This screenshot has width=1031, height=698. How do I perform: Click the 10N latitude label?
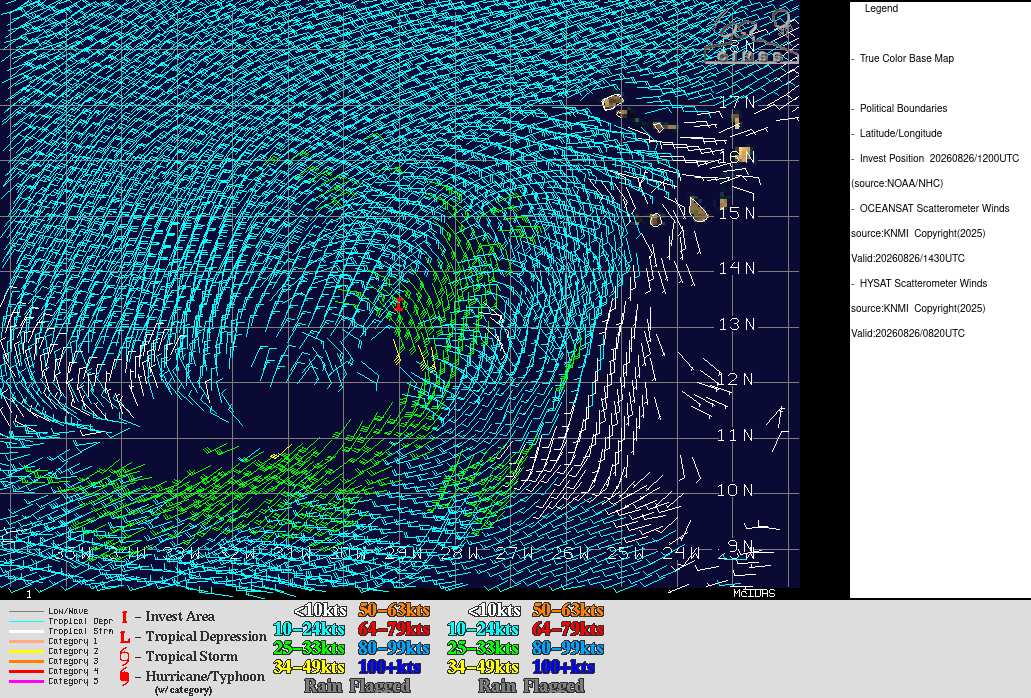[x=737, y=490]
